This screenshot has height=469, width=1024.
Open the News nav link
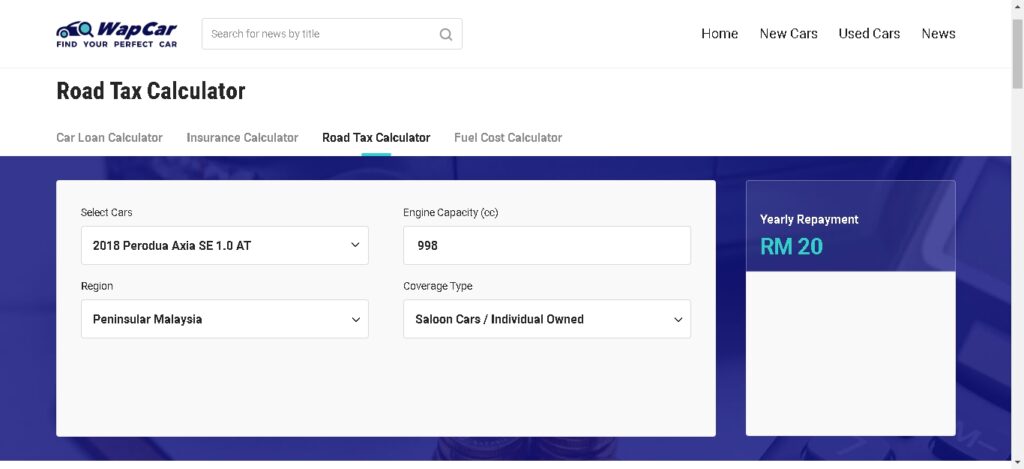pyautogui.click(x=938, y=33)
